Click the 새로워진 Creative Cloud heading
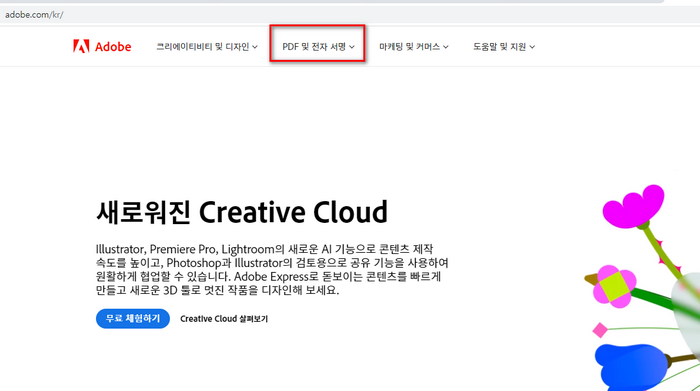Image resolution: width=700 pixels, height=391 pixels. pyautogui.click(x=242, y=212)
